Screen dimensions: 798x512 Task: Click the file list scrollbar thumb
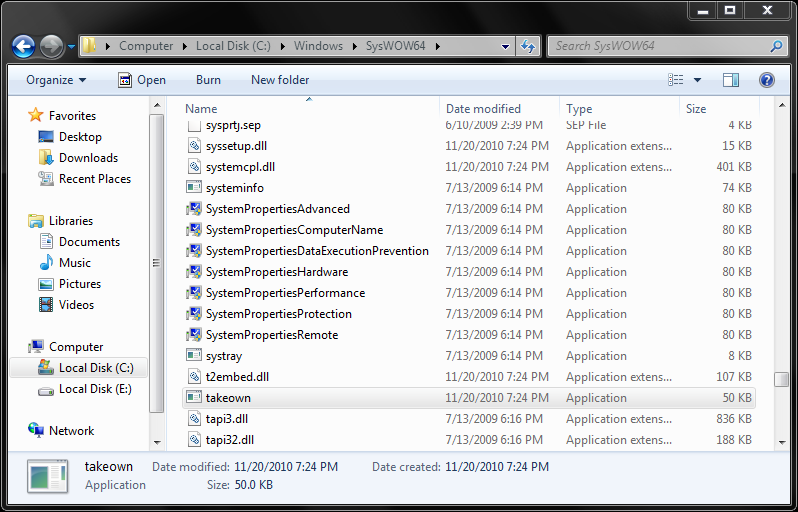click(781, 380)
